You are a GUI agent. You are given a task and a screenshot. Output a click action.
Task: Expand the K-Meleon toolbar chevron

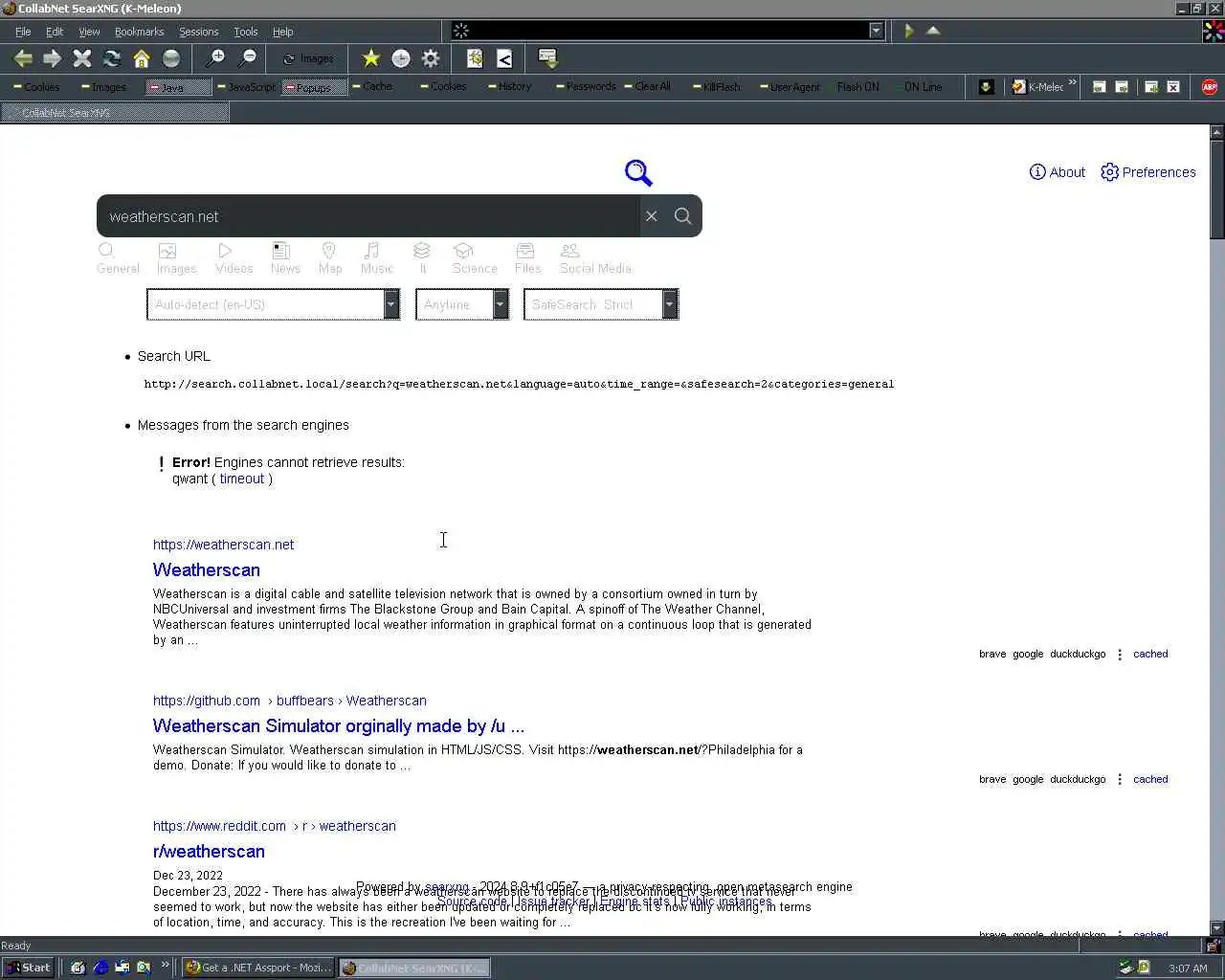click(x=1073, y=83)
